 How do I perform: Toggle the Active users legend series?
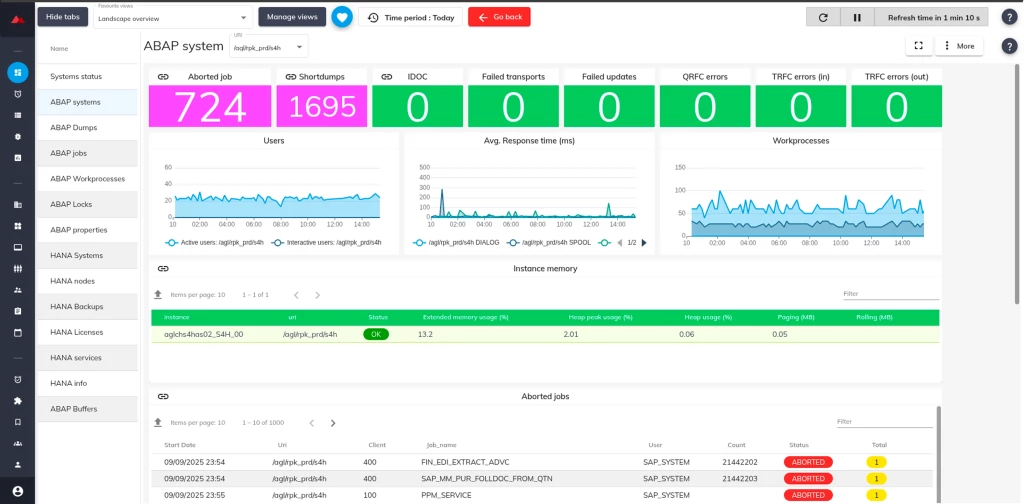coord(206,242)
